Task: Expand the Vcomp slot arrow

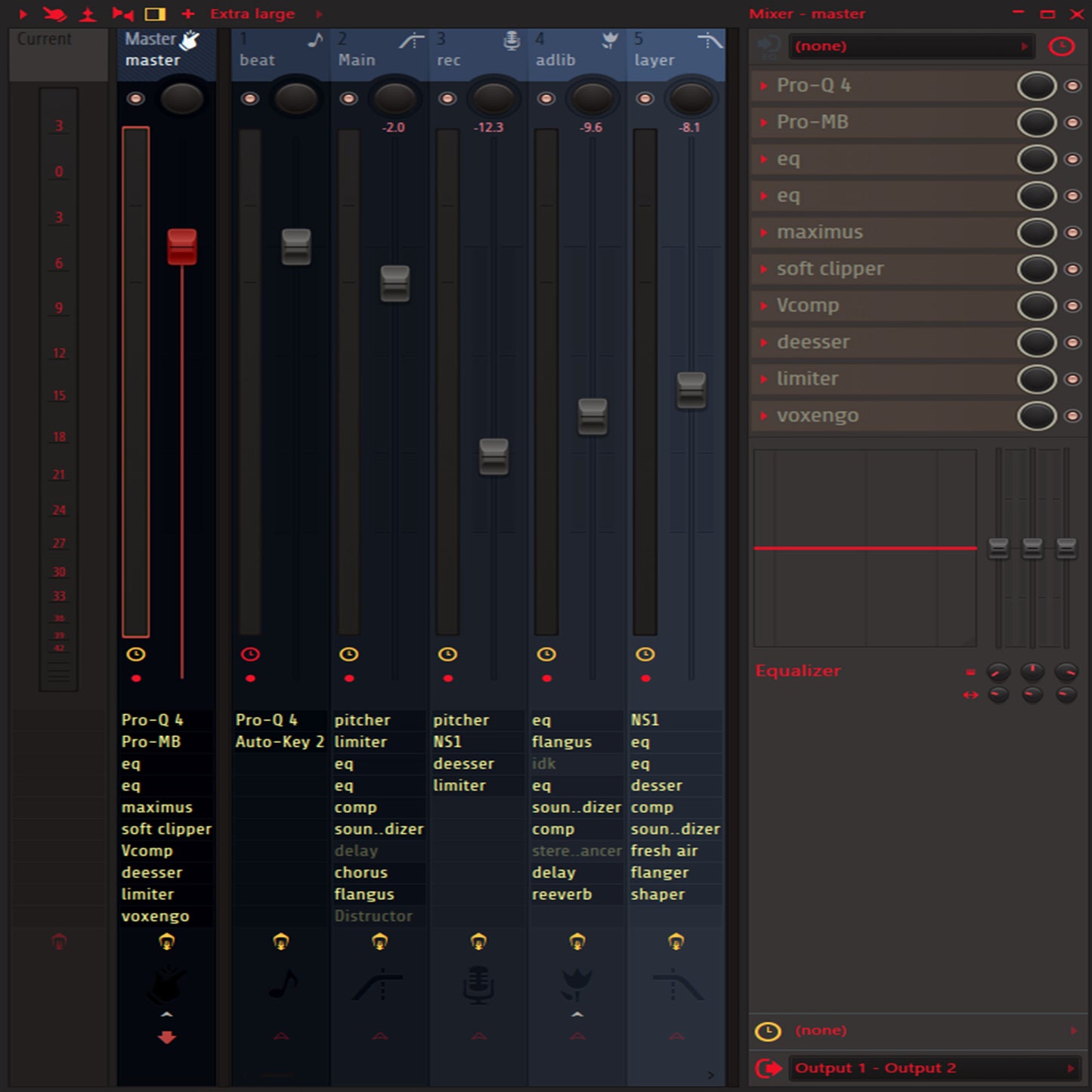Action: pyautogui.click(x=764, y=306)
